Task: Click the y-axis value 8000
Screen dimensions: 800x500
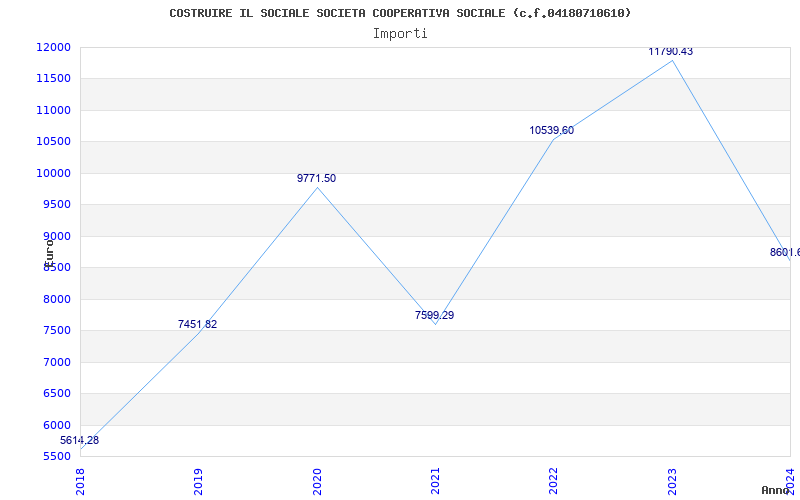Action: coord(56,299)
